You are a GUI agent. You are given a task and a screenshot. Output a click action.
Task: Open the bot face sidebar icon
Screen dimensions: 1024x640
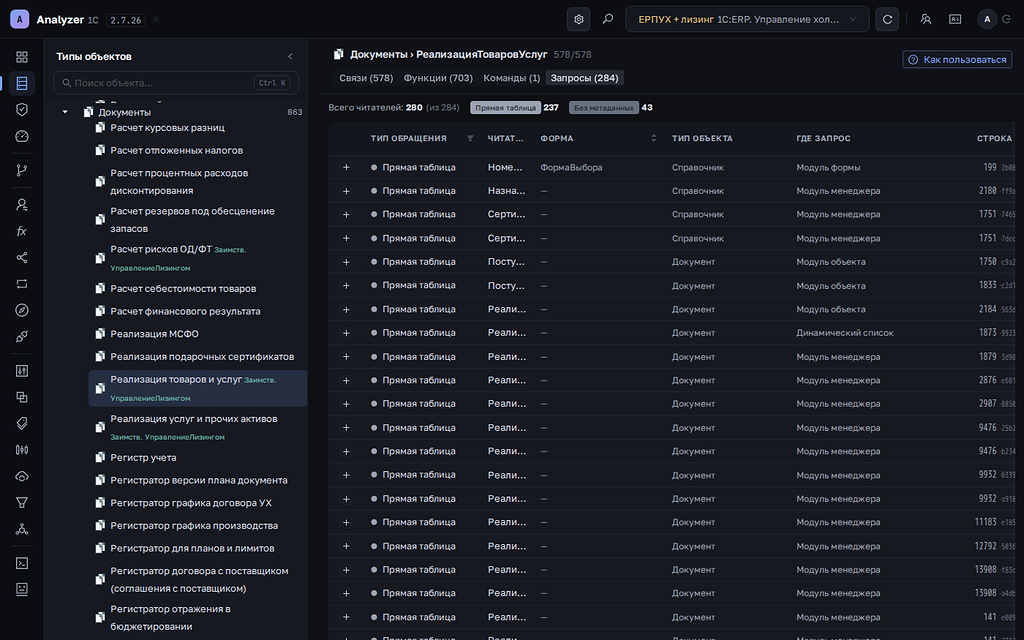pos(22,590)
